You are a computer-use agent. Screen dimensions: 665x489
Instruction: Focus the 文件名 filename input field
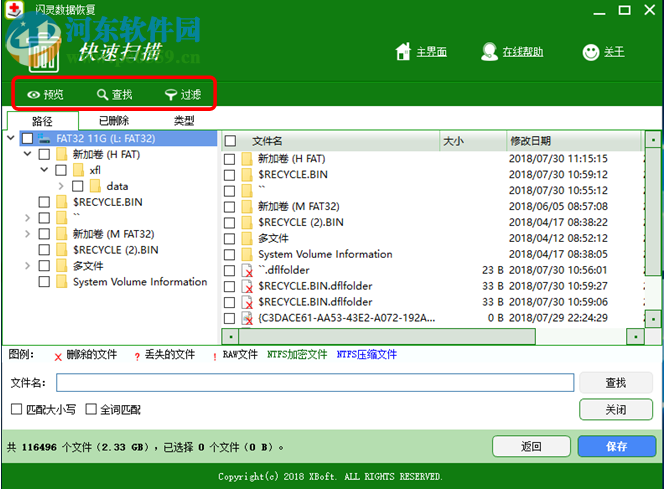pos(315,383)
